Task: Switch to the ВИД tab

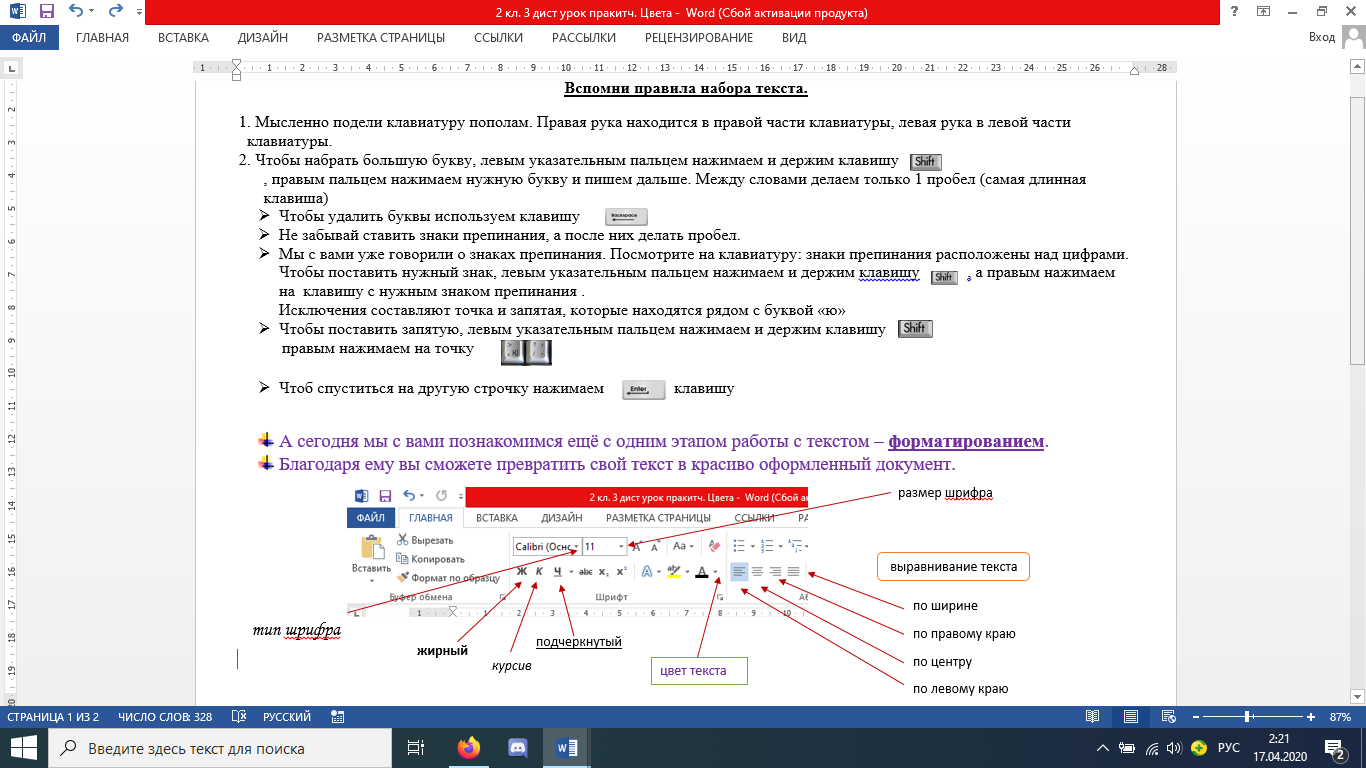Action: [794, 38]
